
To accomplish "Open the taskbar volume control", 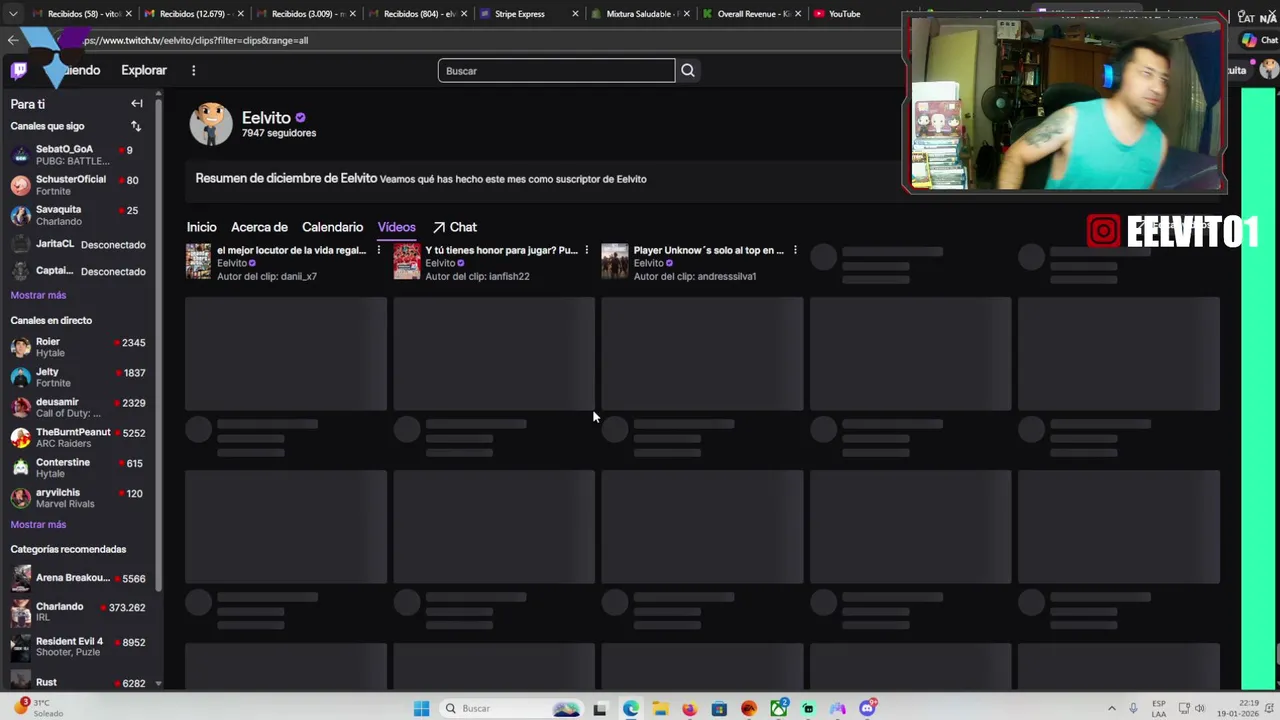I will [1200, 708].
